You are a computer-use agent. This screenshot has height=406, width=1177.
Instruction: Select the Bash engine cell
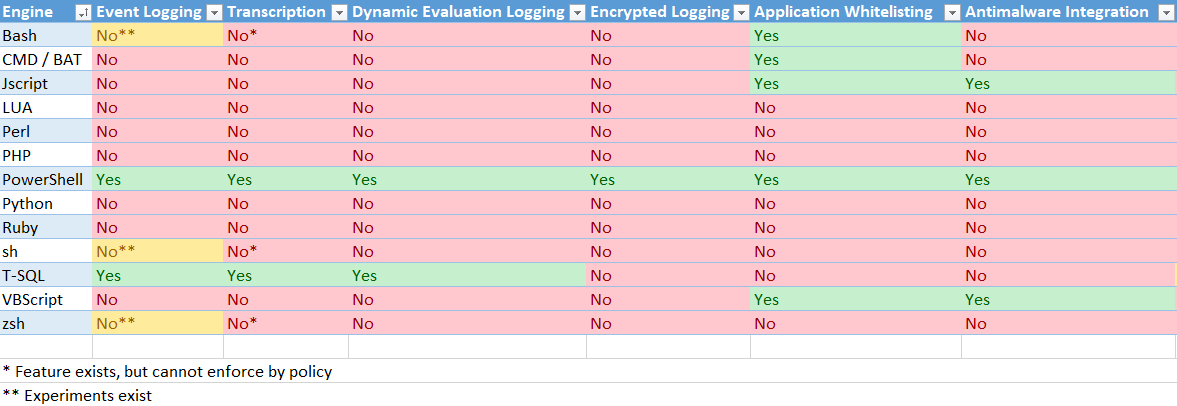point(46,35)
